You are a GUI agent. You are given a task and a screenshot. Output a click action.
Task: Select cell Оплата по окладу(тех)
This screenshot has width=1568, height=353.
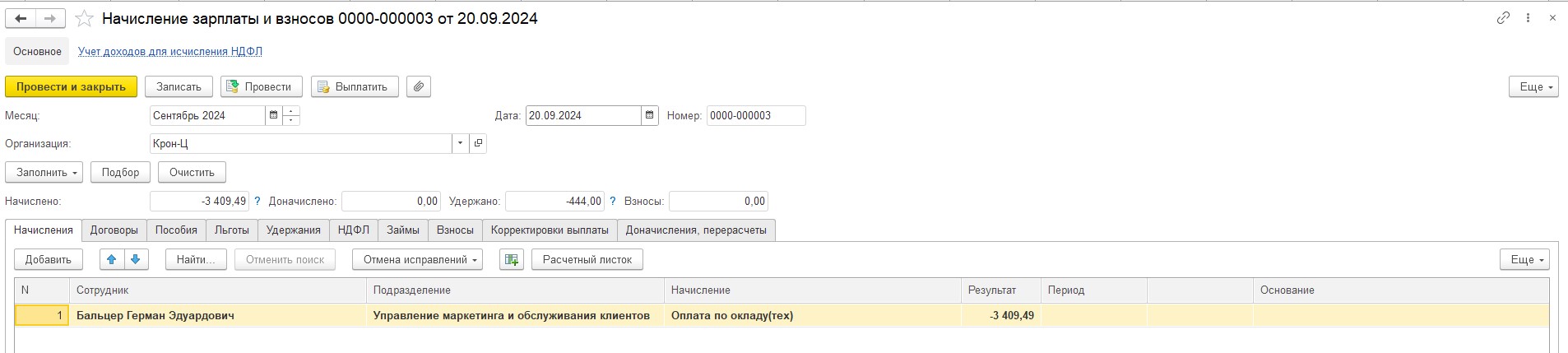(x=812, y=315)
